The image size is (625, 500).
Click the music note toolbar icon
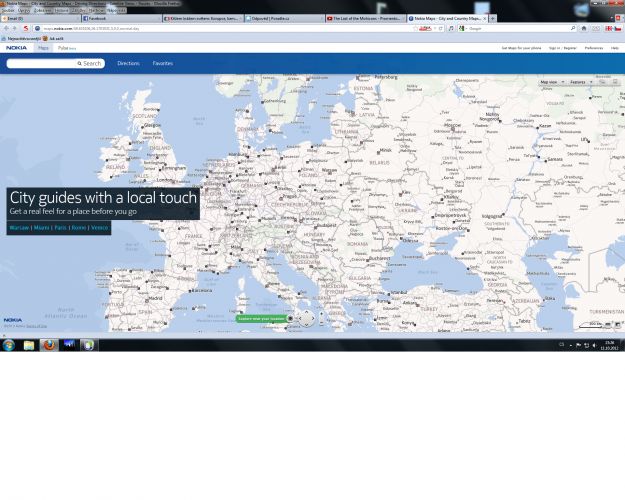[x=451, y=28]
